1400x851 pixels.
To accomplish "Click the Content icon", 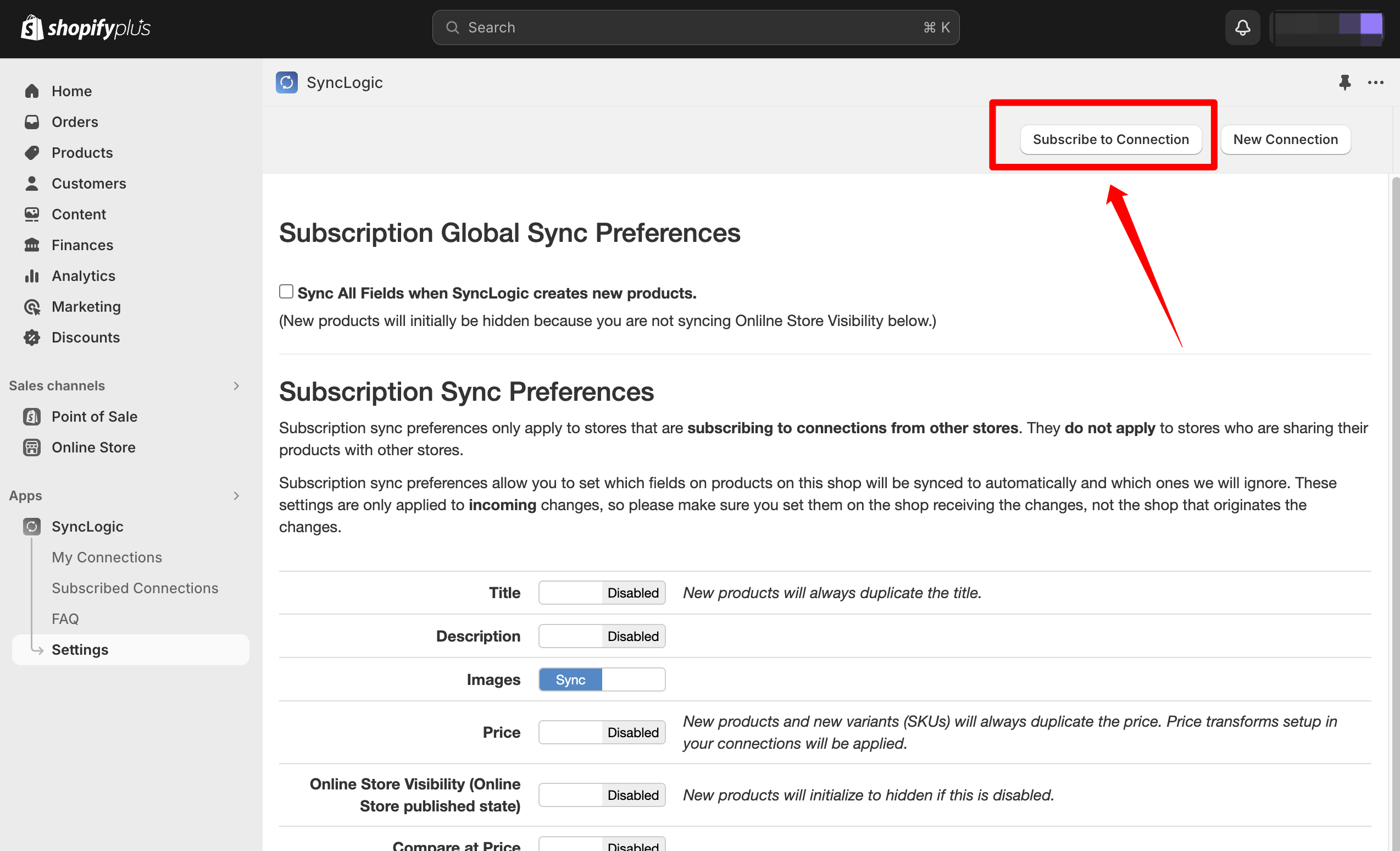I will pyautogui.click(x=32, y=214).
